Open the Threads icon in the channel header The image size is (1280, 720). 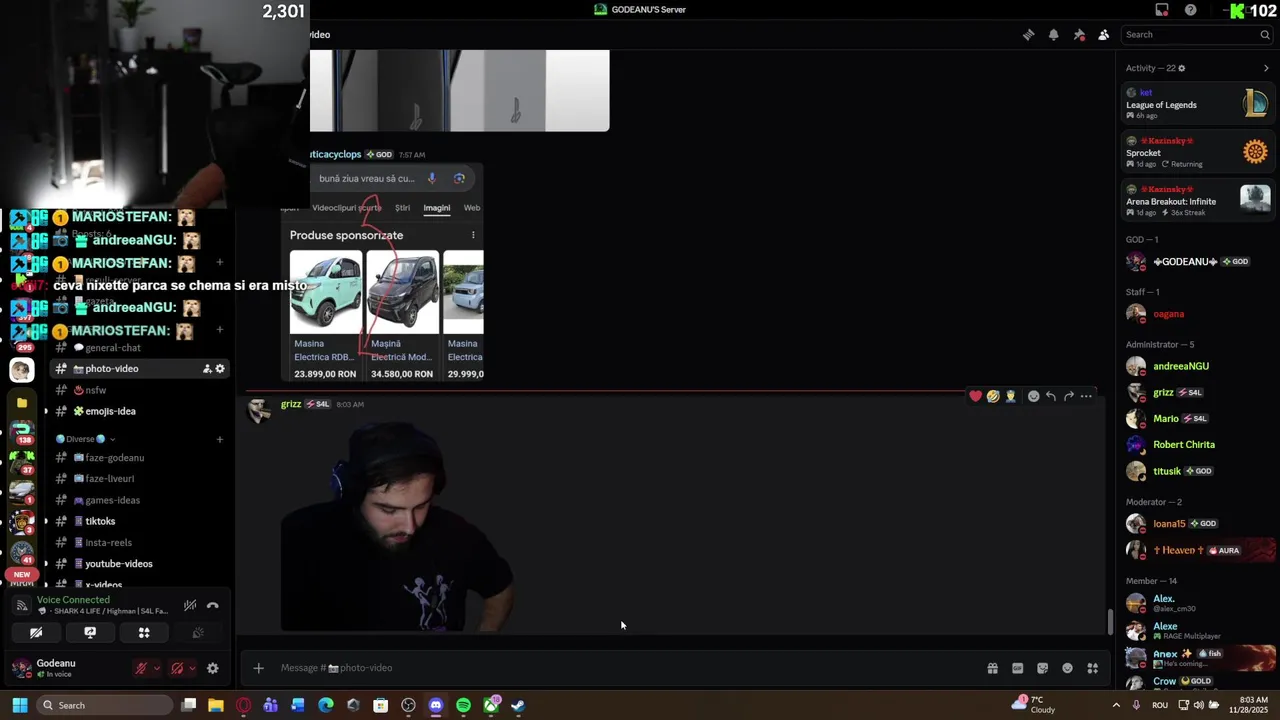(1028, 35)
